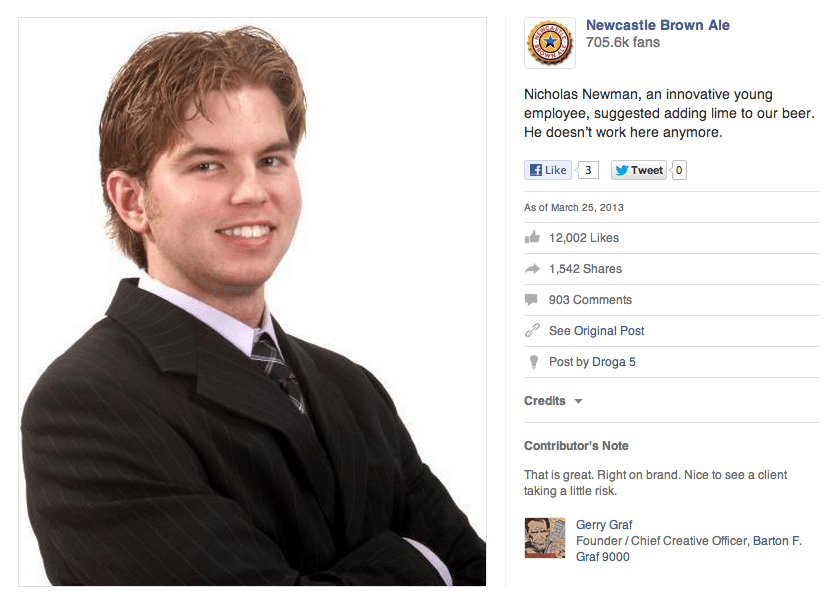Open Gerry Graf's profile link
This screenshot has height=604, width=833.
click(604, 525)
